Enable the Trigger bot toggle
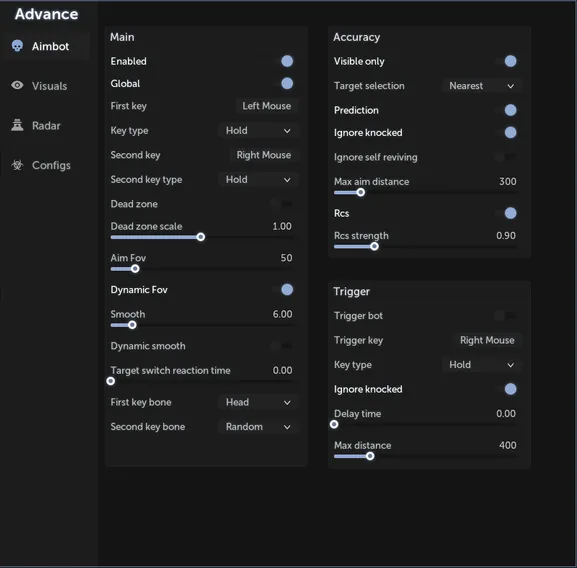Image resolution: width=577 pixels, height=568 pixels. click(x=505, y=315)
